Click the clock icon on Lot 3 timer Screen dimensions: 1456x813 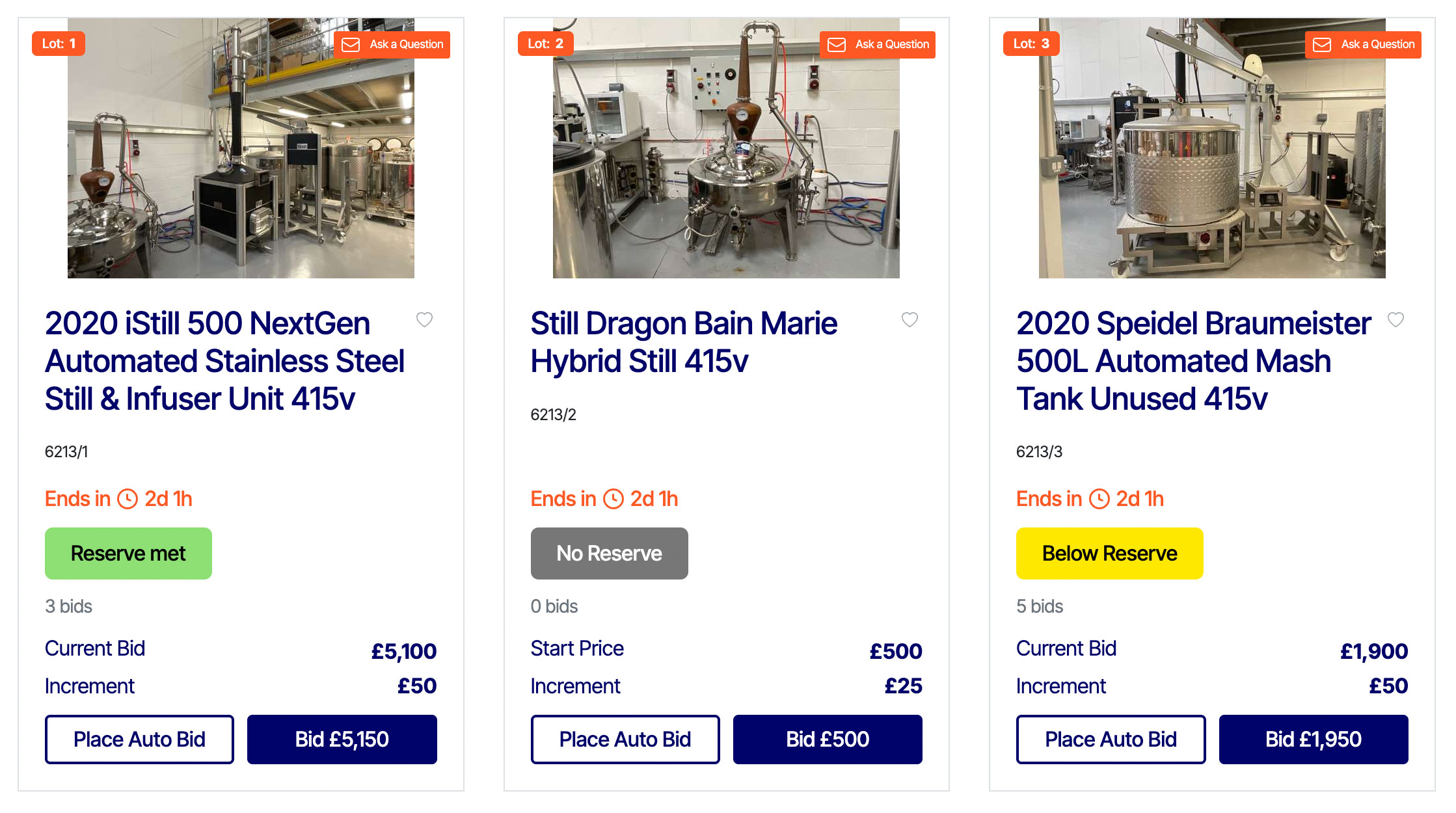[1099, 499]
